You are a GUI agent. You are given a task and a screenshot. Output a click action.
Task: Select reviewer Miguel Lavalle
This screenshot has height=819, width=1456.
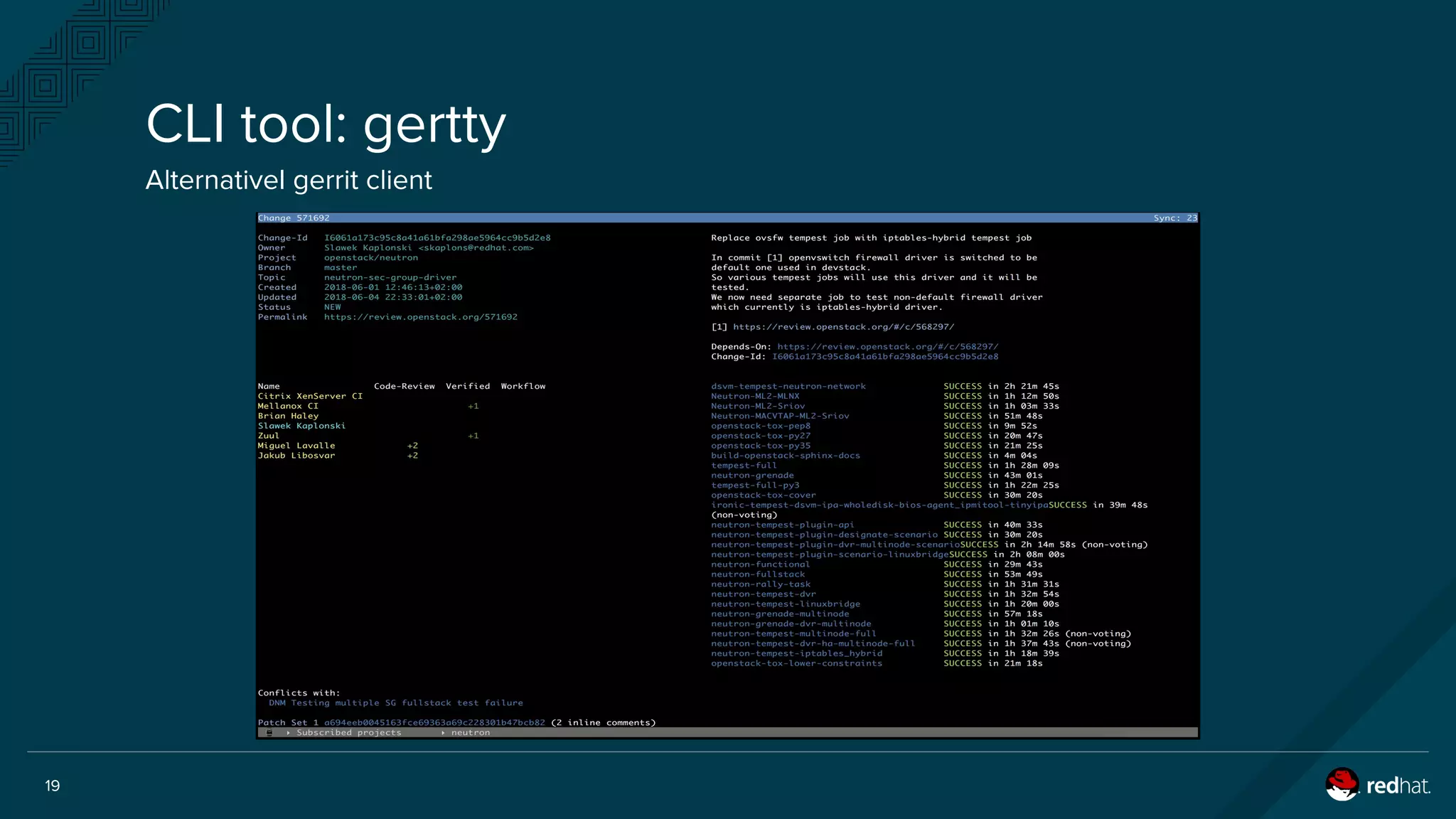296,446
